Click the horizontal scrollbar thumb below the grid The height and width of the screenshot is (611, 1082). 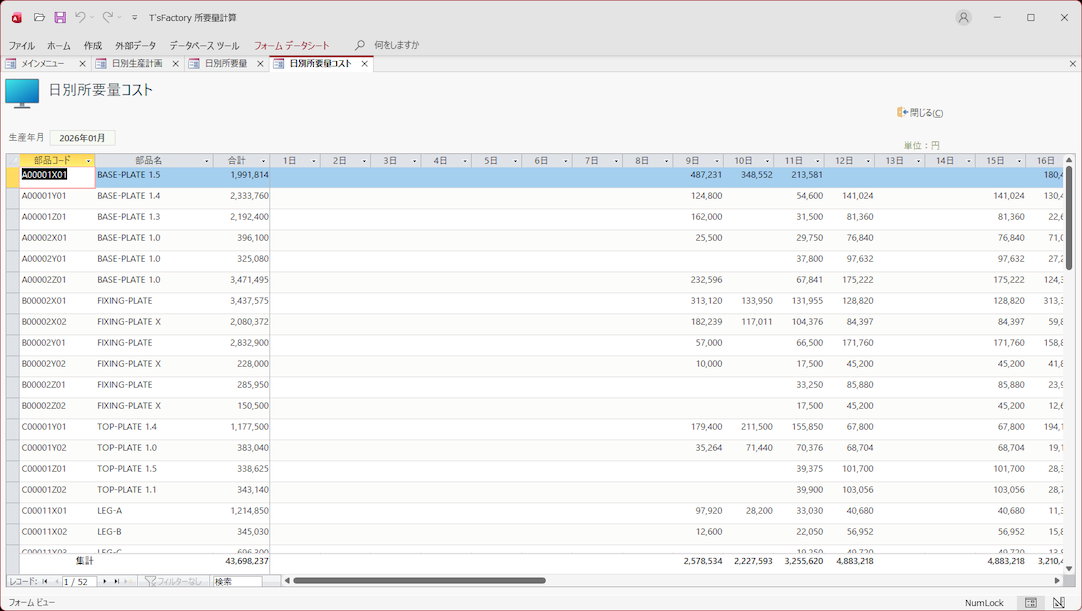(419, 581)
